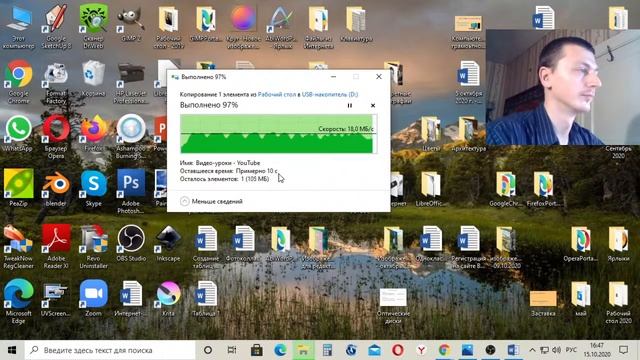The image size is (640, 360).
Task: Launch UVScreen desktop shortcut
Action: coord(56,298)
